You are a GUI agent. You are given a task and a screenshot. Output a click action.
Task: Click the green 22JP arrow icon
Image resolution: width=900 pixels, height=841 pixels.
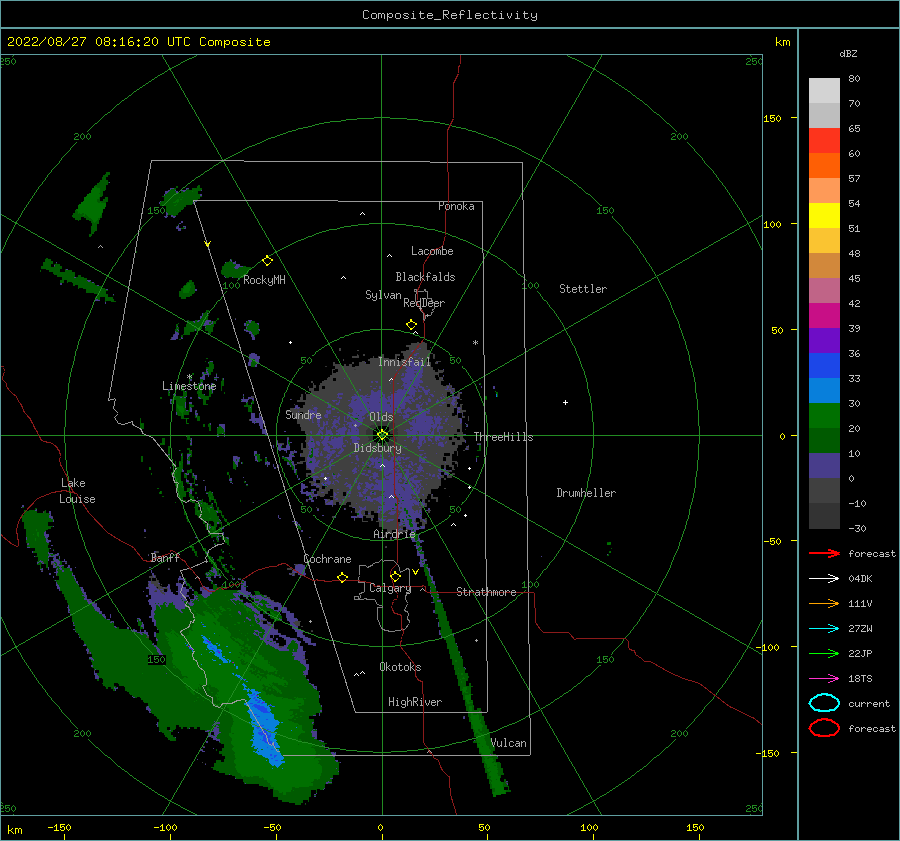pyautogui.click(x=824, y=653)
